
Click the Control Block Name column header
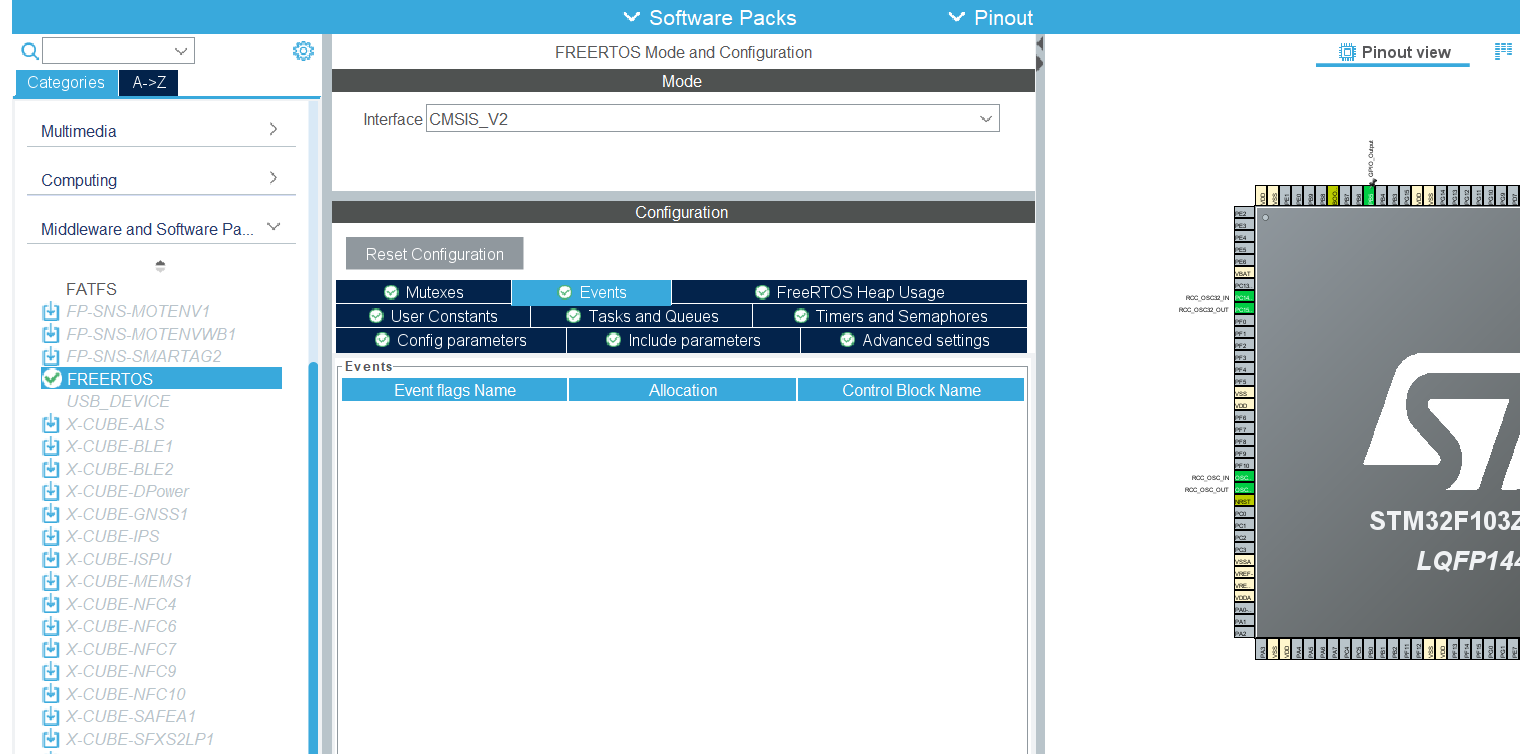tap(911, 390)
